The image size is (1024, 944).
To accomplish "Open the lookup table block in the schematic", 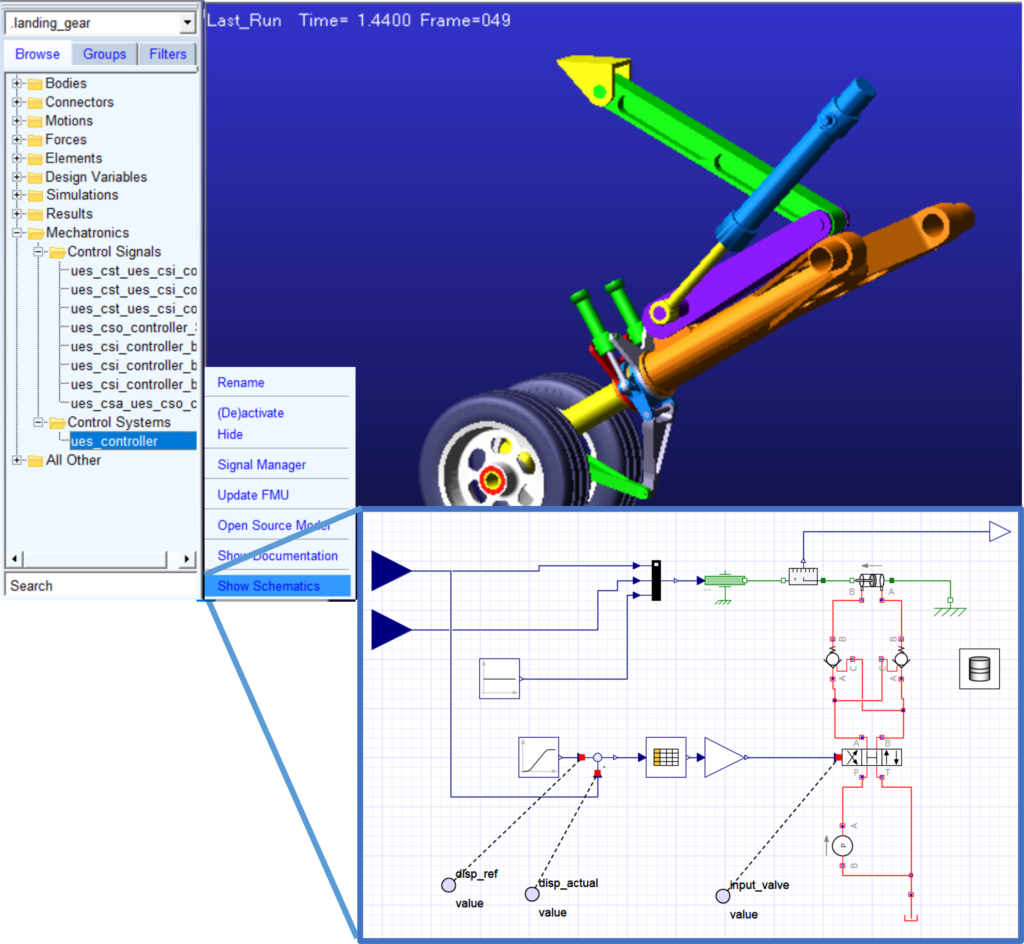I will tap(668, 757).
